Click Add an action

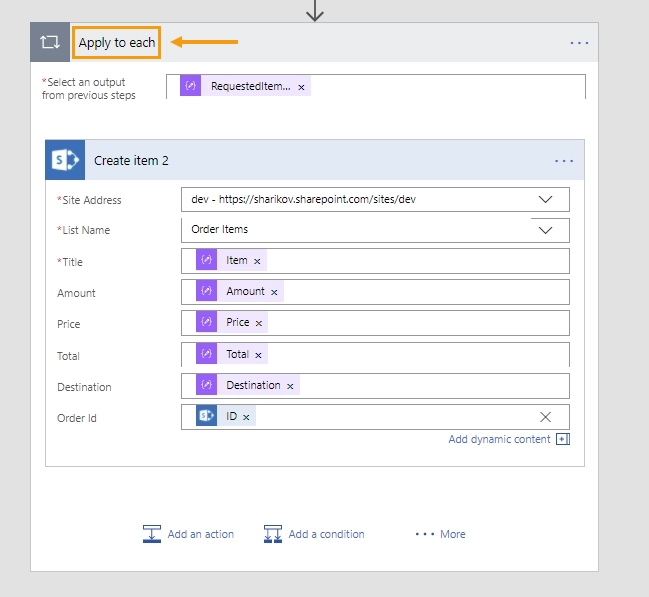pos(201,534)
